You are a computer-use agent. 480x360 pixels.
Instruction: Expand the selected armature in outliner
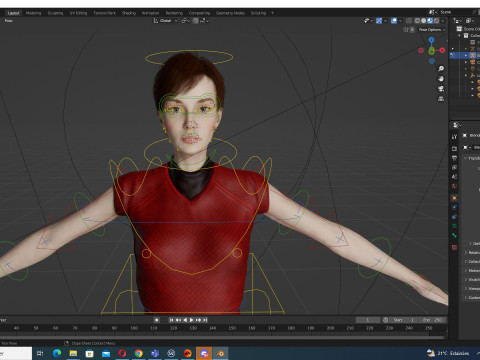pos(466,55)
